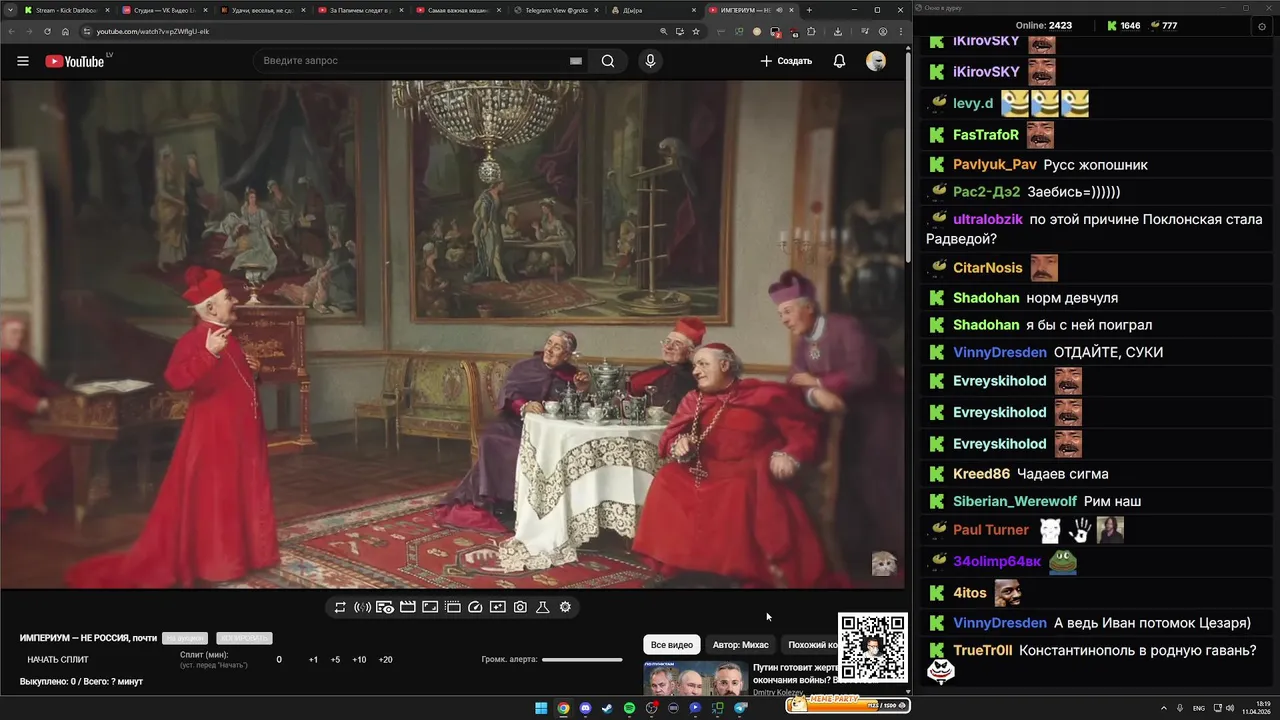Click the Создать create button
The width and height of the screenshot is (1280, 720).
pyautogui.click(x=786, y=61)
